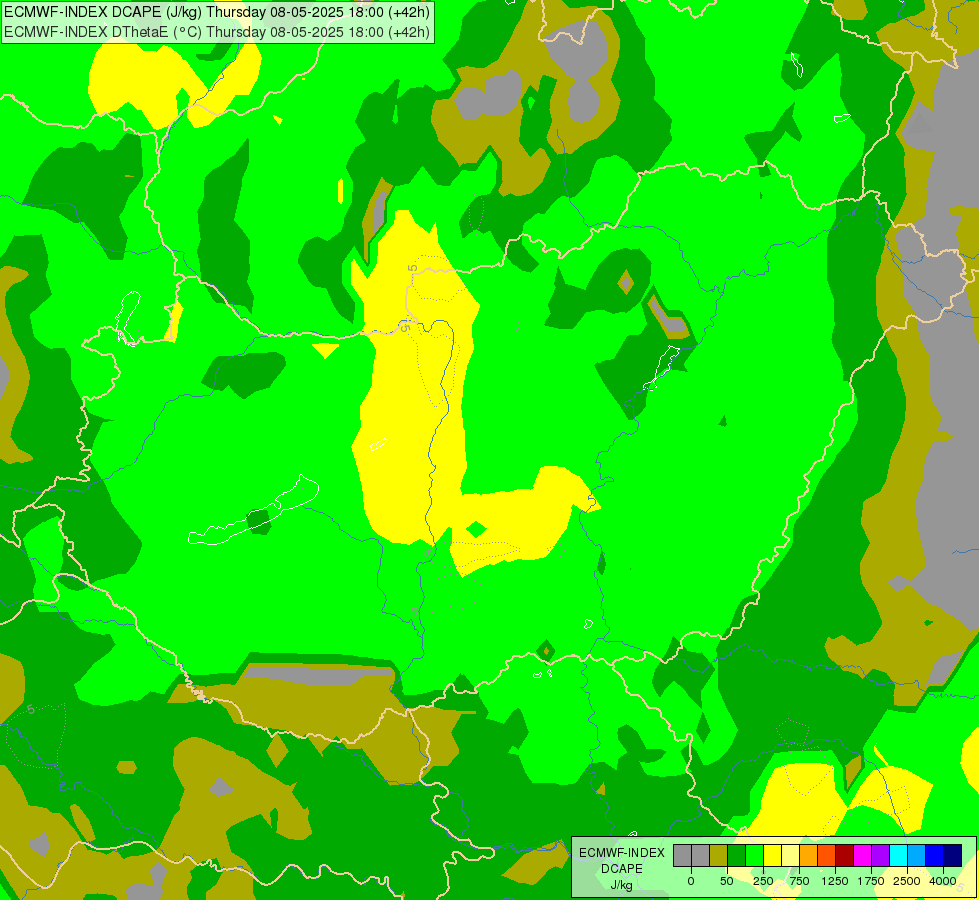Click the legend value '0'
979x900 pixels.
tap(691, 881)
